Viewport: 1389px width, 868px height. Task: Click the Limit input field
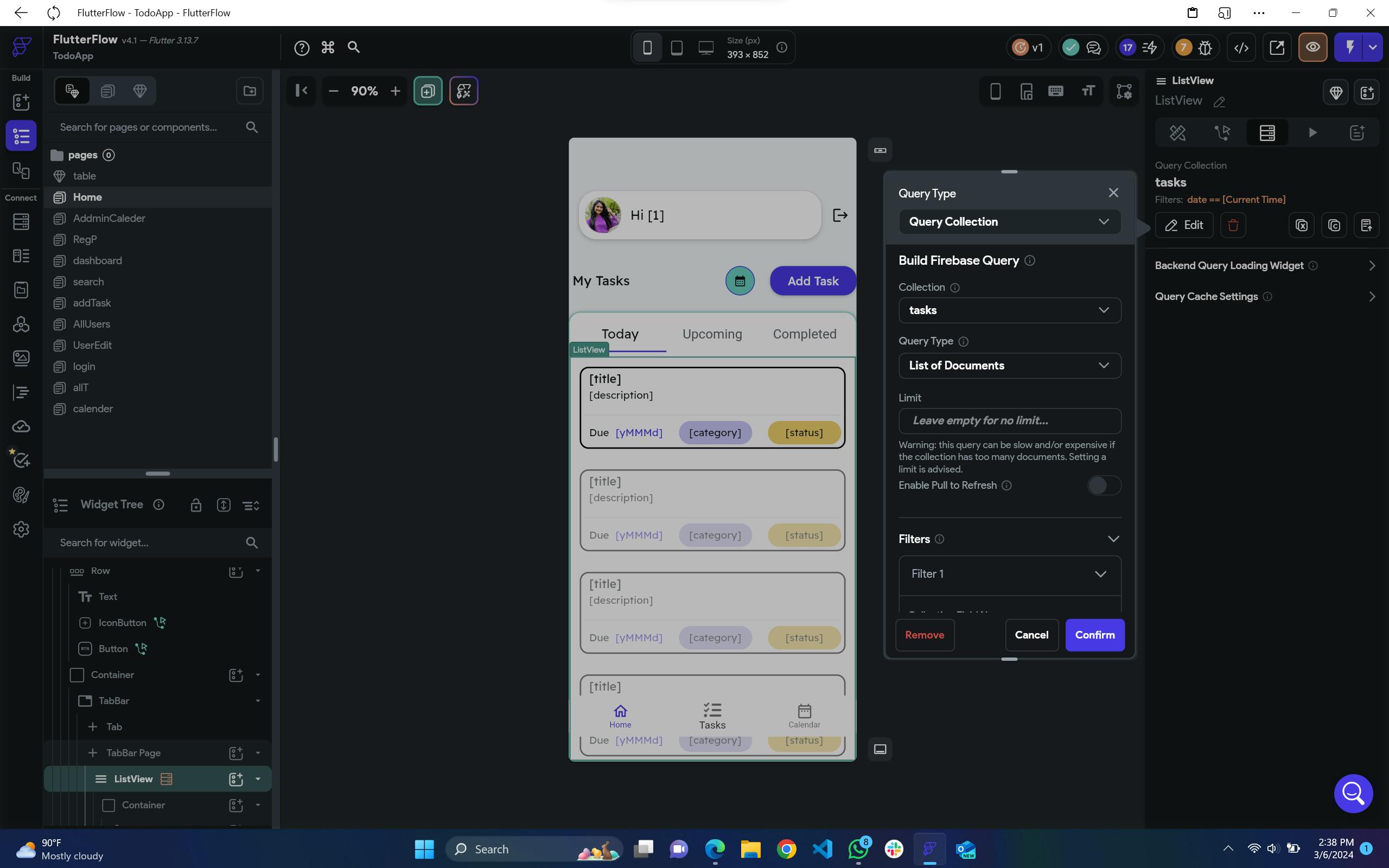tap(1009, 421)
